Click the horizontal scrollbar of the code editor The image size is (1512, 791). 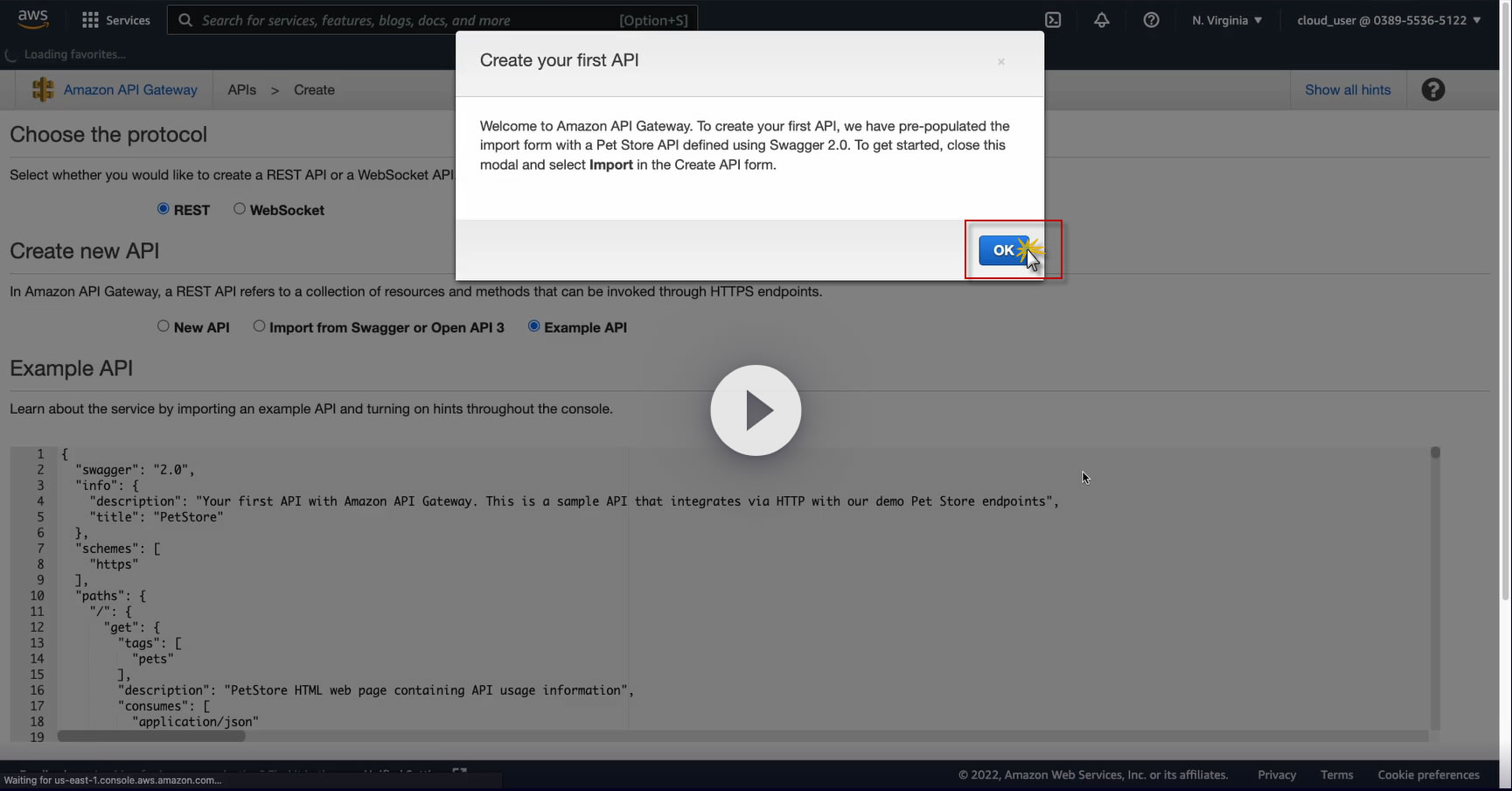pos(151,736)
